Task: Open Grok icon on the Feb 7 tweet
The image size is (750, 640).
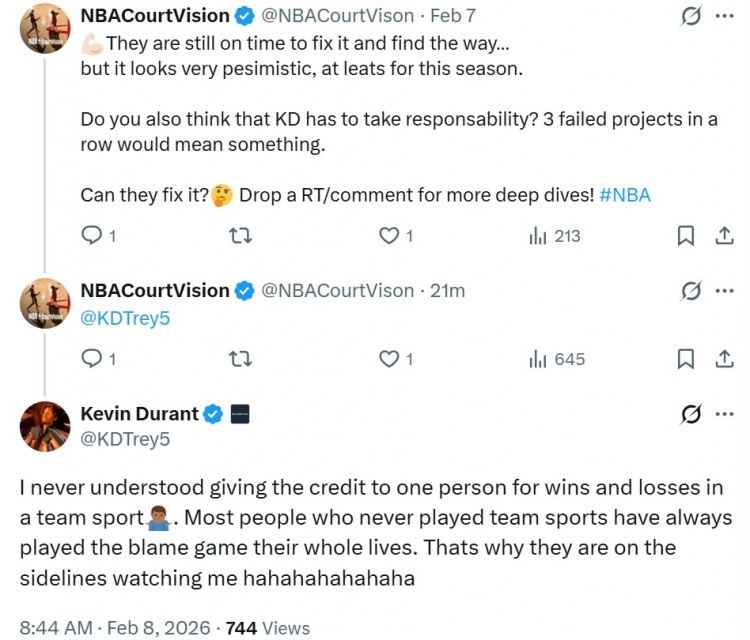Action: coord(689,16)
